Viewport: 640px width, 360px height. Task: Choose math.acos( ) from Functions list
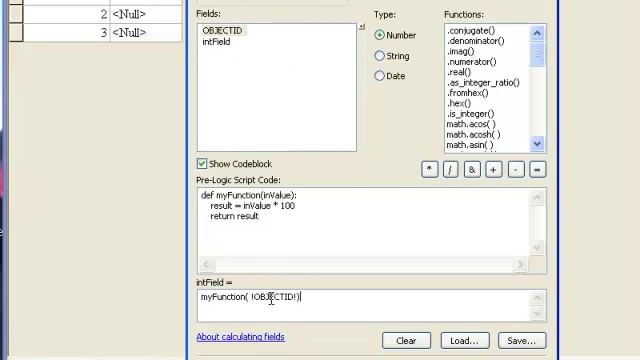tap(471, 124)
